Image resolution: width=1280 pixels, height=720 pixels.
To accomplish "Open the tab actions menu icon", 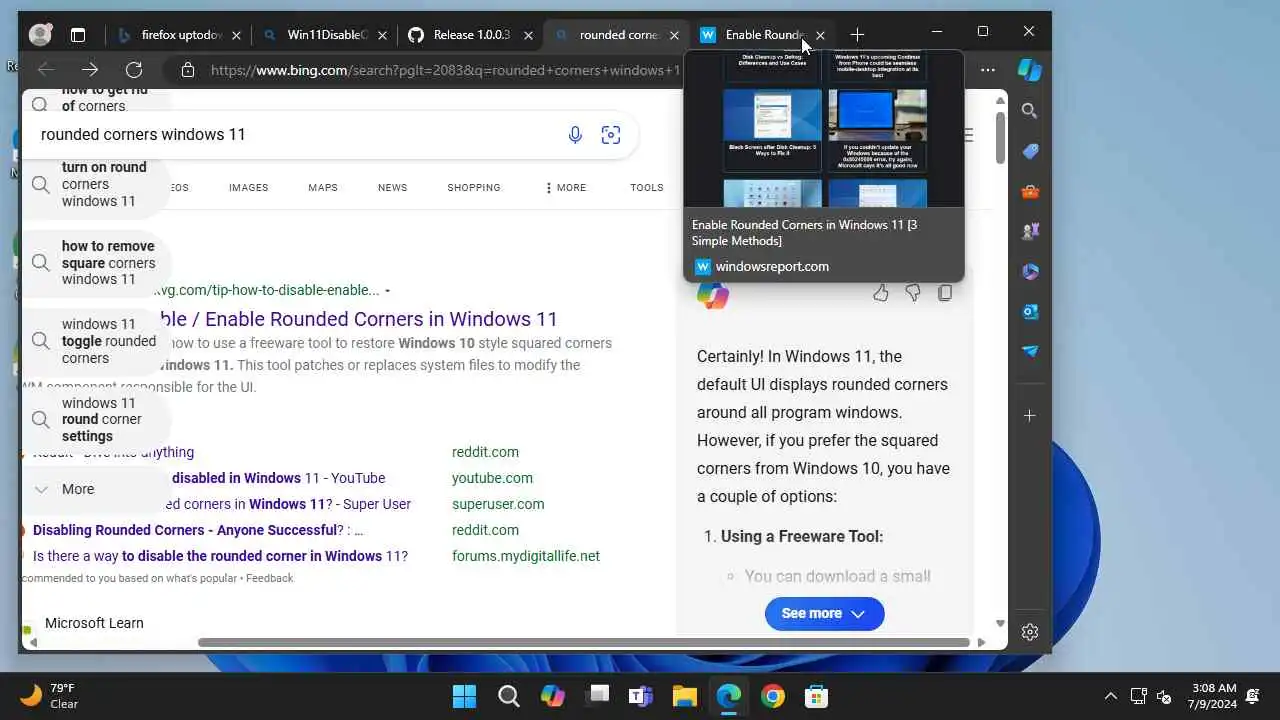I will [78, 35].
